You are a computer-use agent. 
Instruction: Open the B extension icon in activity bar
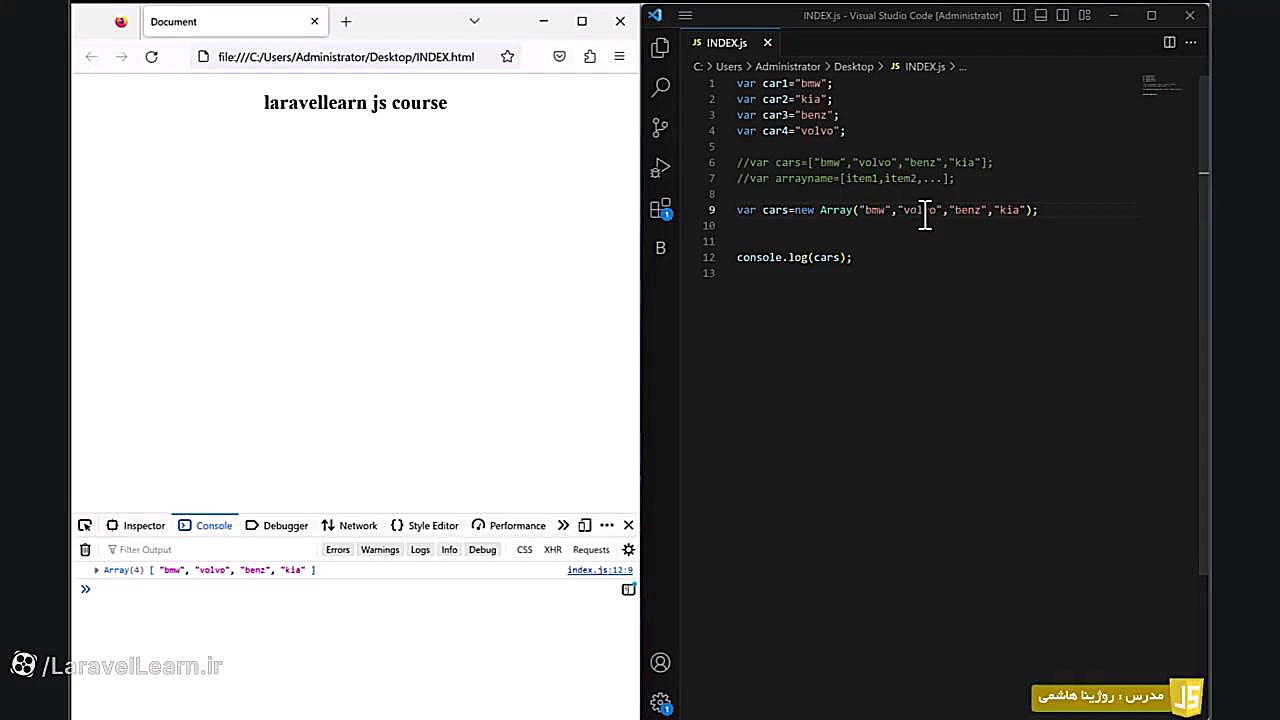click(x=660, y=248)
